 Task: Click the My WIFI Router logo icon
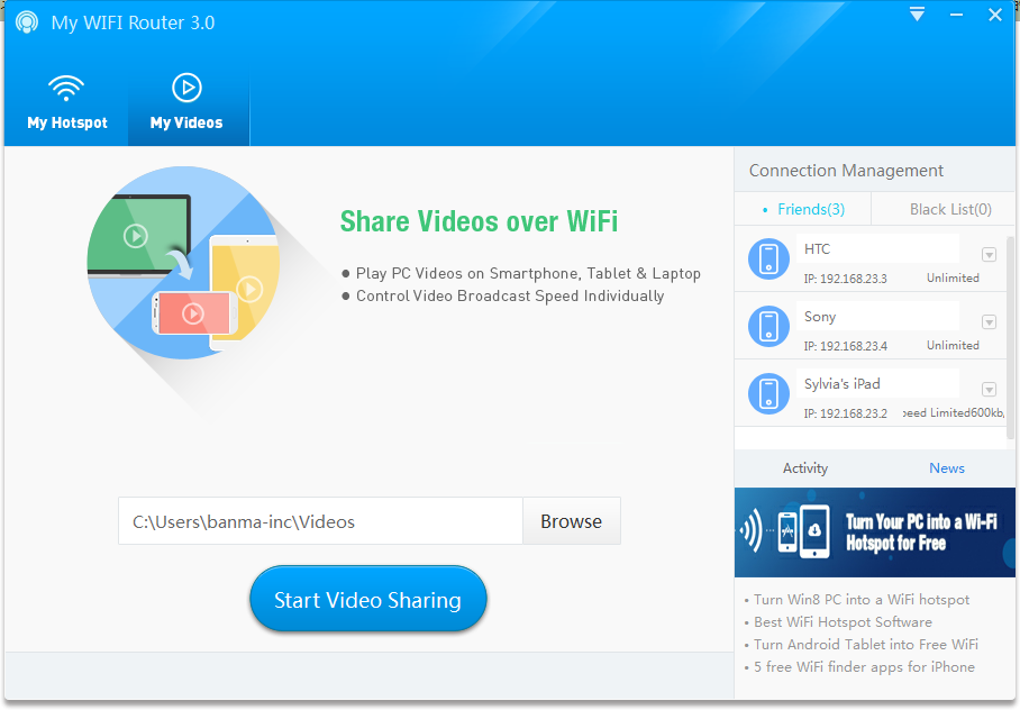pyautogui.click(x=27, y=22)
